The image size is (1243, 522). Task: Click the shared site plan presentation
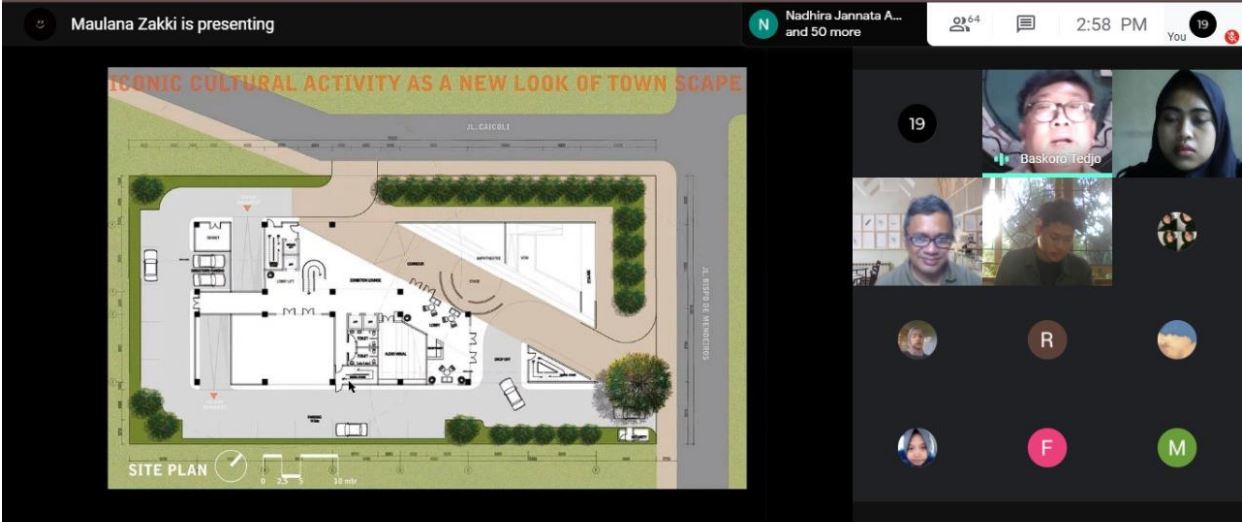(426, 278)
